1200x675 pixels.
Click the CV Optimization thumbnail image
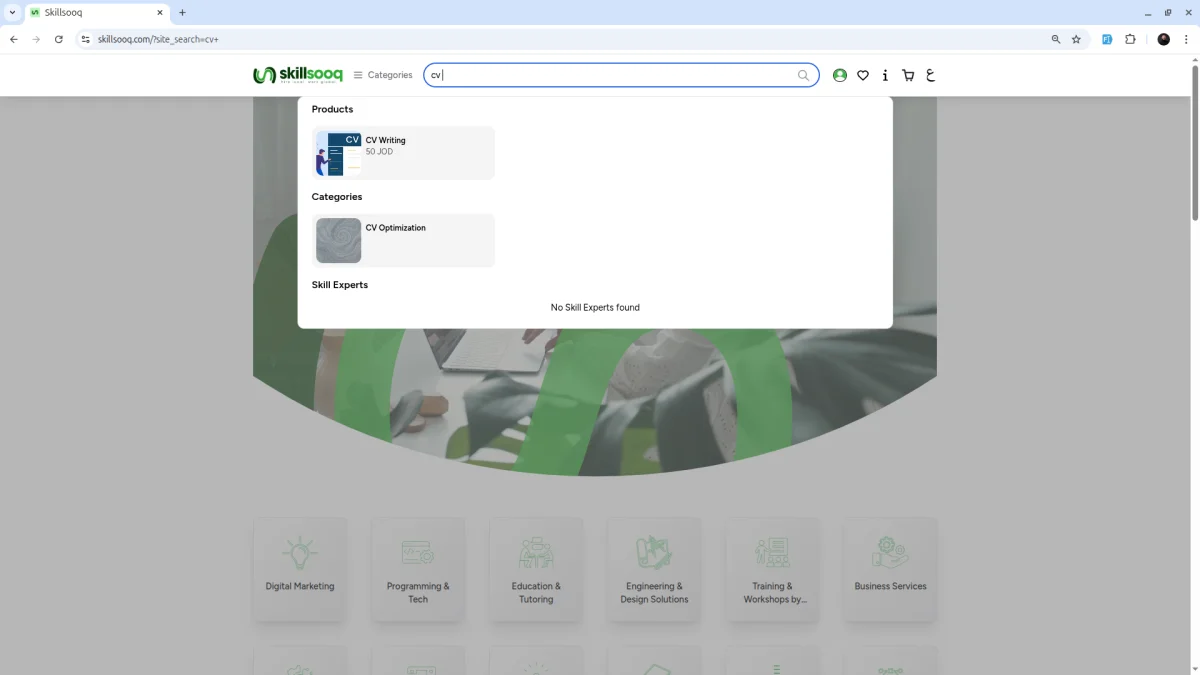[x=338, y=240]
